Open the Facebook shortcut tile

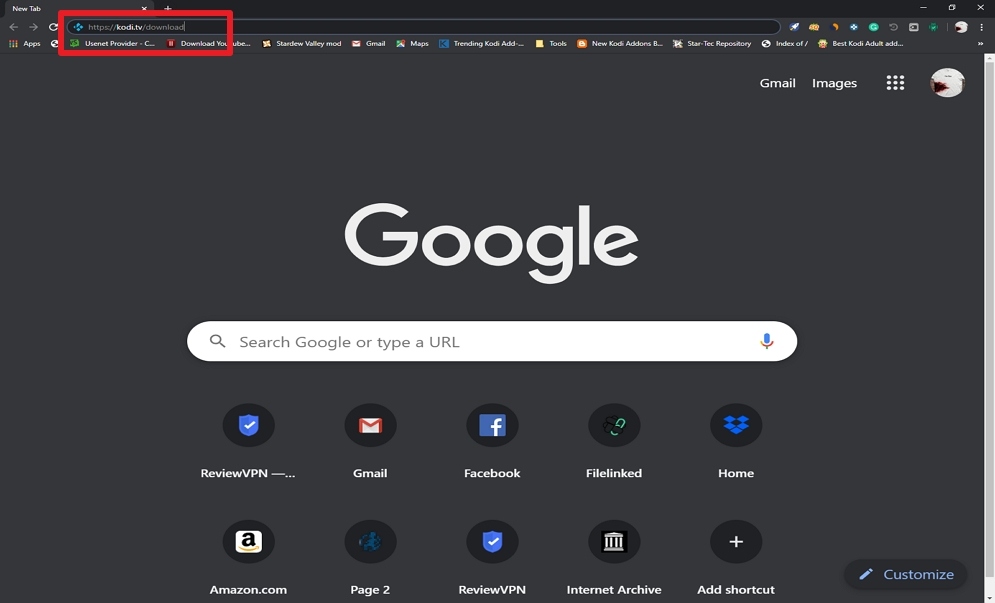(492, 441)
